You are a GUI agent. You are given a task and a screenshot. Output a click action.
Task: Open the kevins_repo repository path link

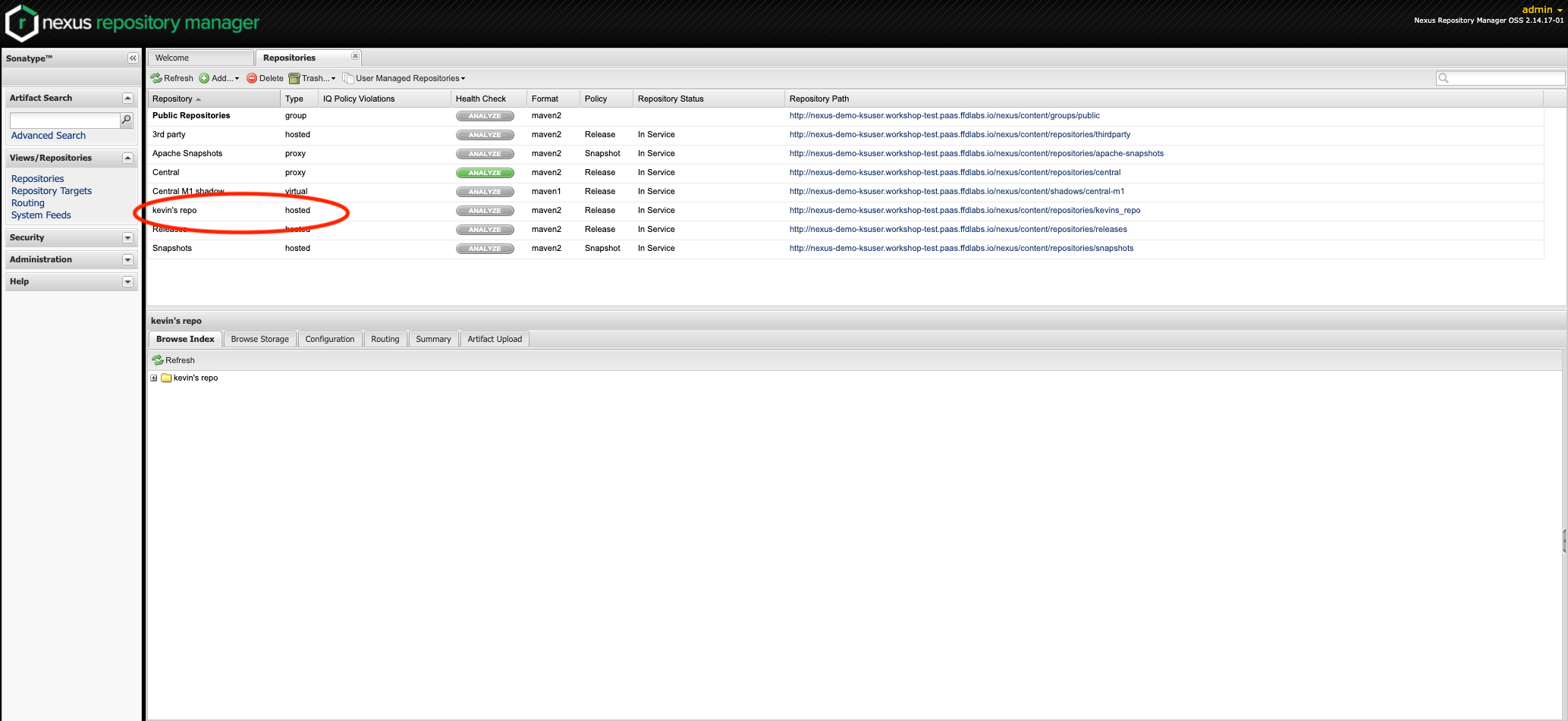[x=965, y=211]
